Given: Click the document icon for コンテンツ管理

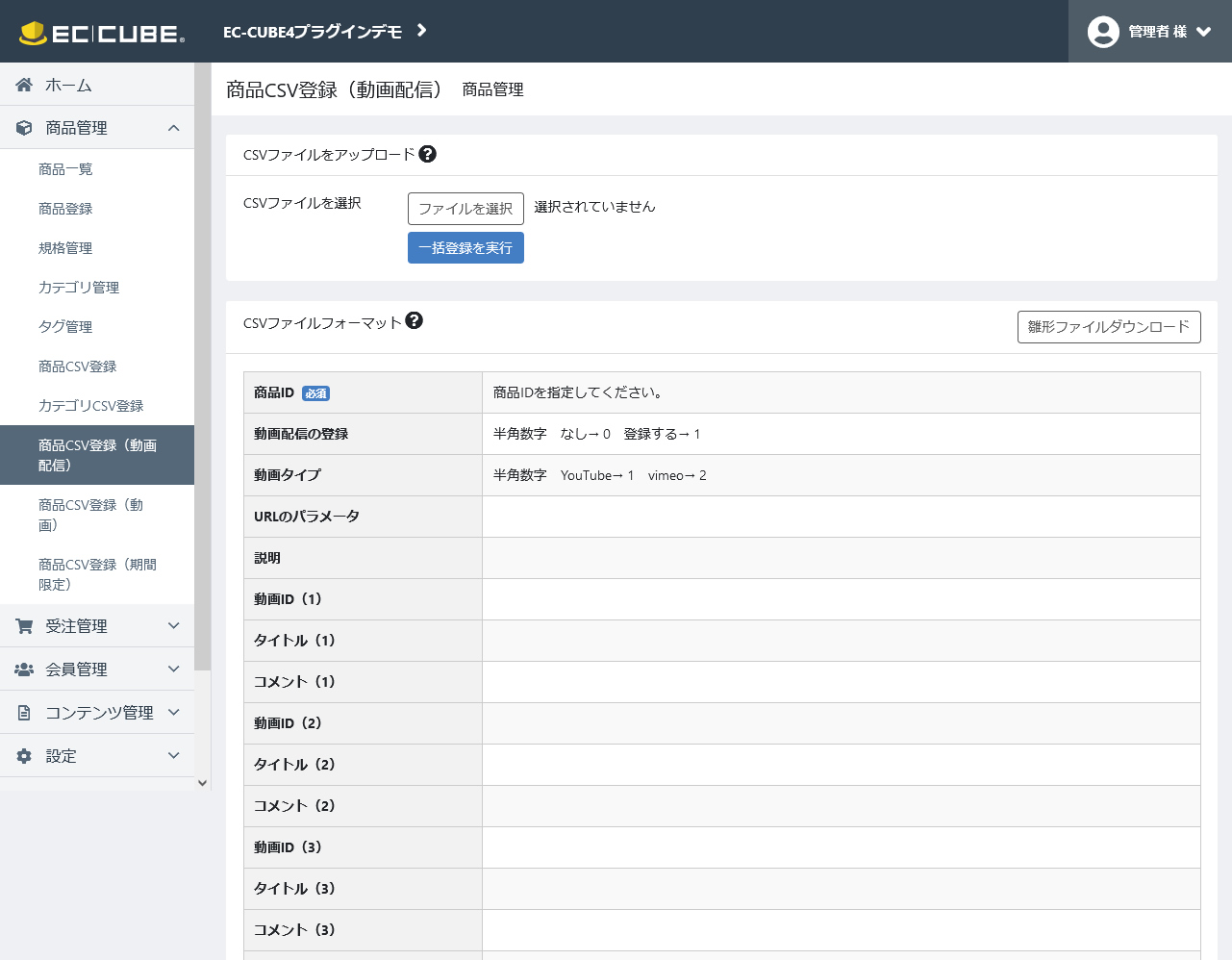Looking at the screenshot, I should point(24,713).
